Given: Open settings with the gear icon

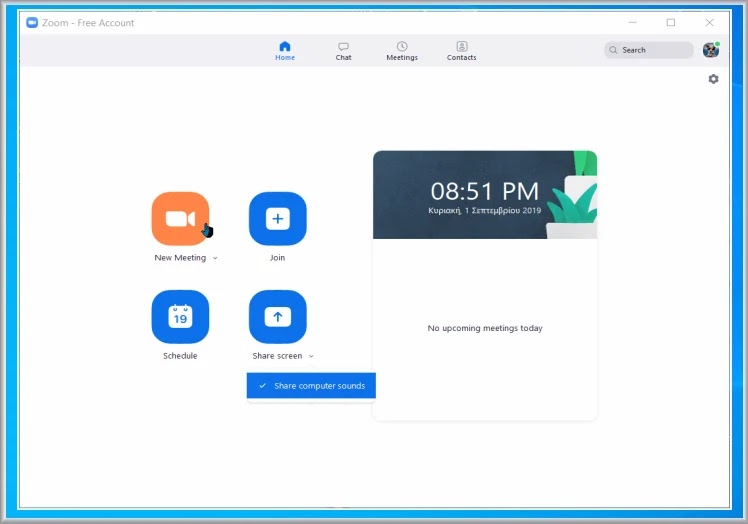Looking at the screenshot, I should [713, 79].
